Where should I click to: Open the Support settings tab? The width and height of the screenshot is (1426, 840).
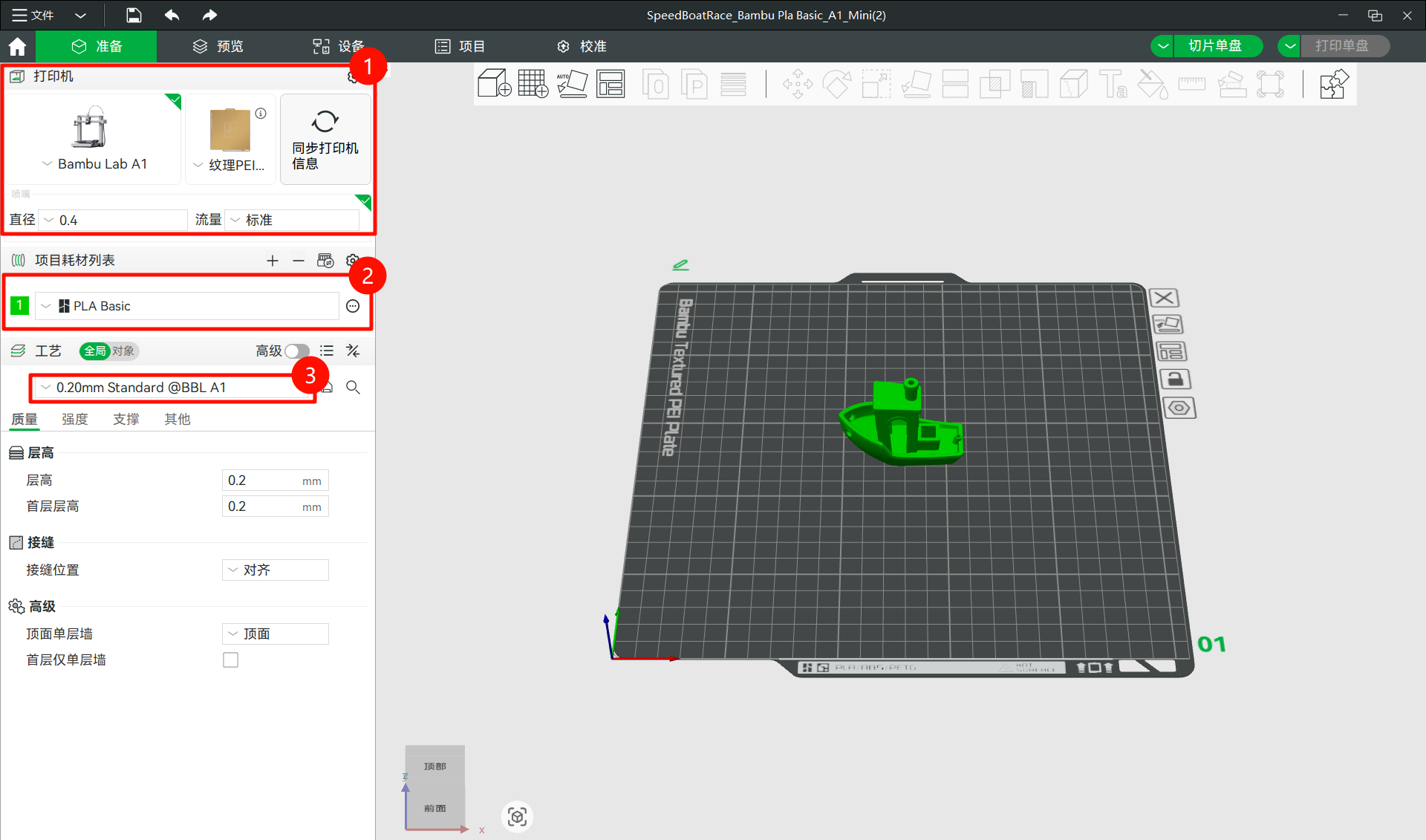[126, 419]
